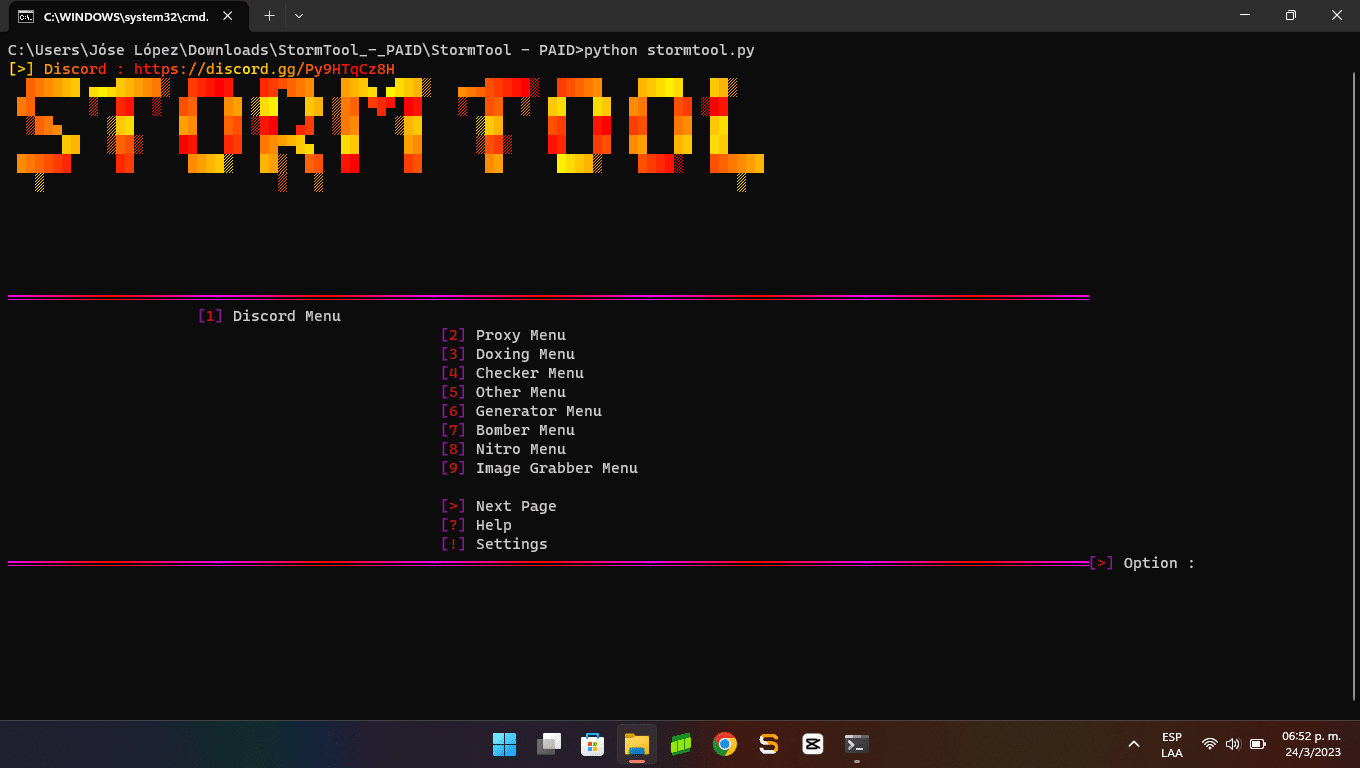The height and width of the screenshot is (768, 1360).
Task: Open Wi-Fi network settings in tray
Action: [x=1210, y=744]
